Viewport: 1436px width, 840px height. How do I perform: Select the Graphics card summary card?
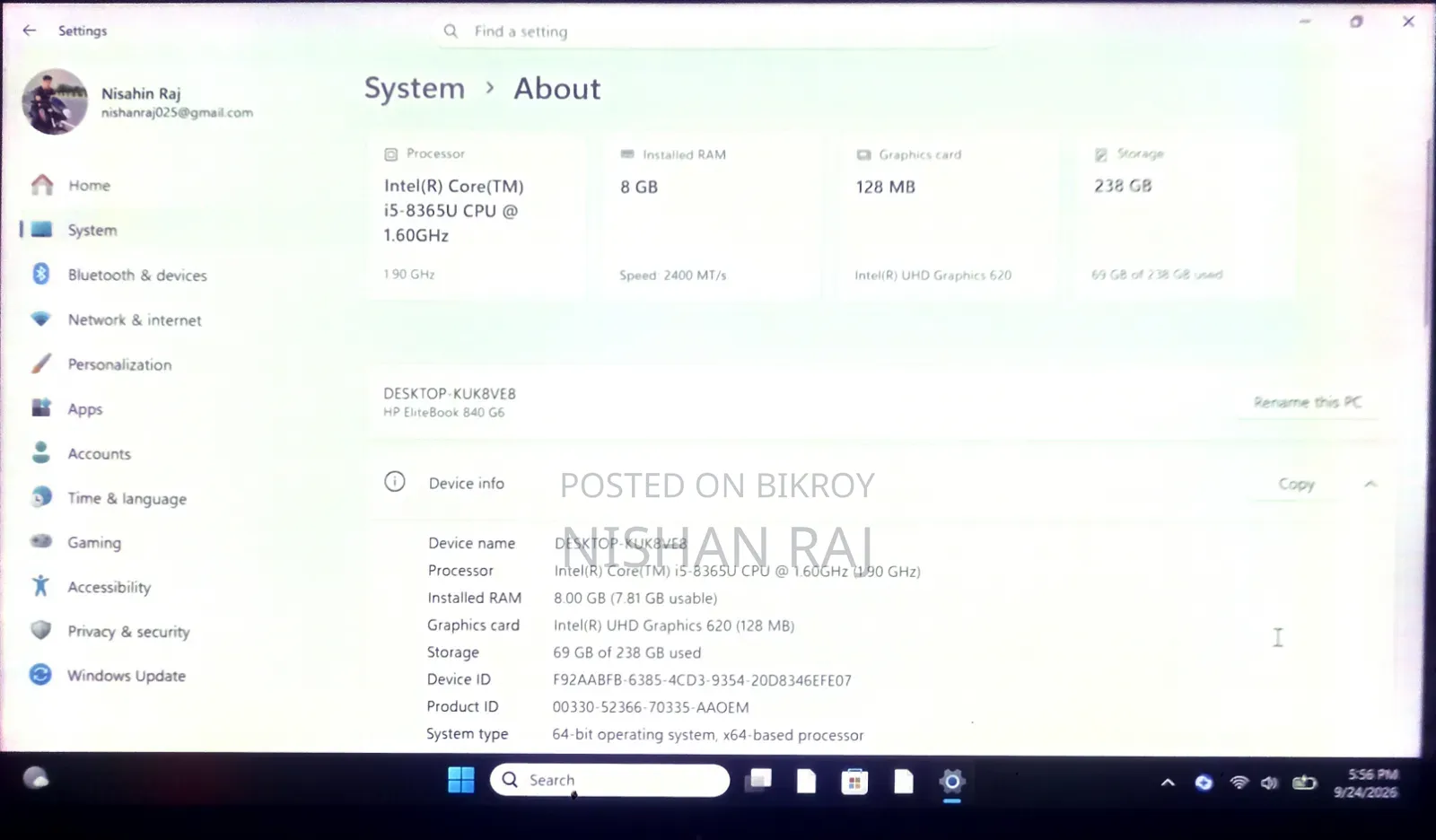pyautogui.click(x=948, y=215)
